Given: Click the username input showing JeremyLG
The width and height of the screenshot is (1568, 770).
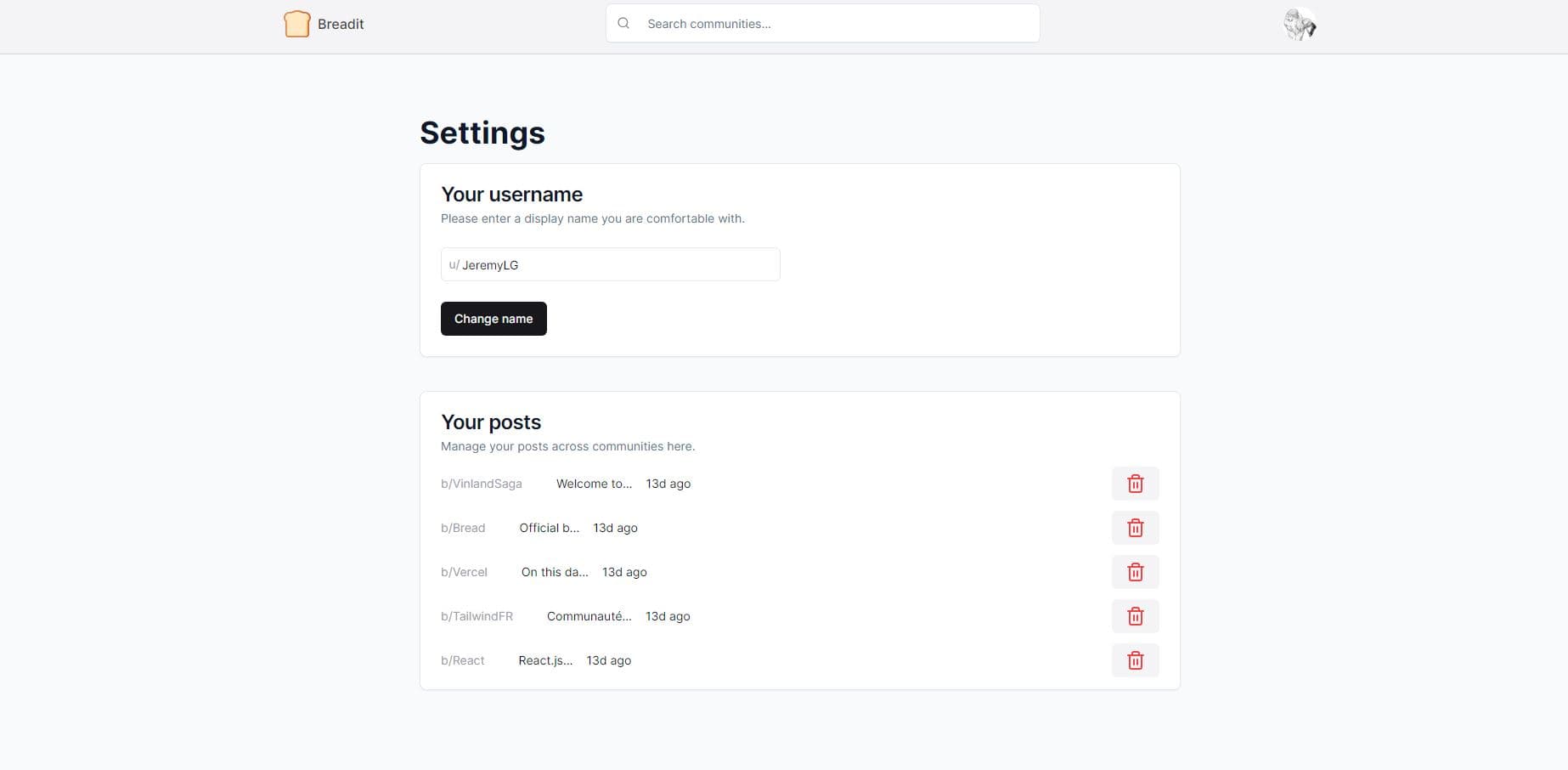Looking at the screenshot, I should pos(610,264).
